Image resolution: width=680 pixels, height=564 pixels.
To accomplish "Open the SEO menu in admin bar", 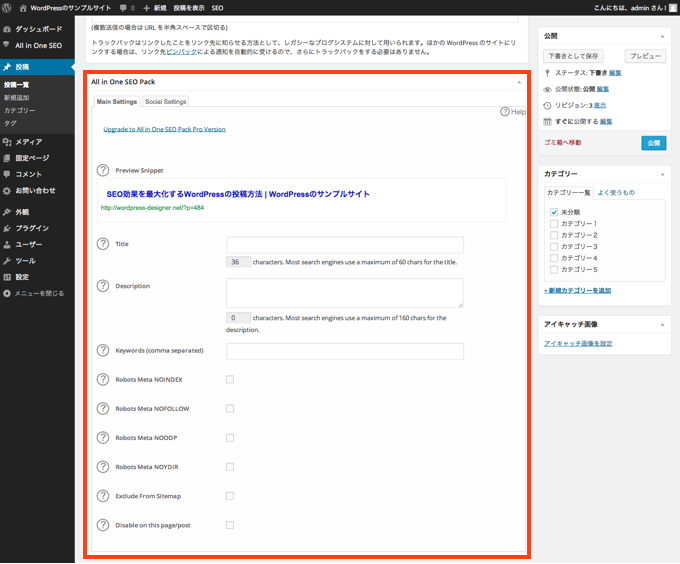I will (x=217, y=8).
